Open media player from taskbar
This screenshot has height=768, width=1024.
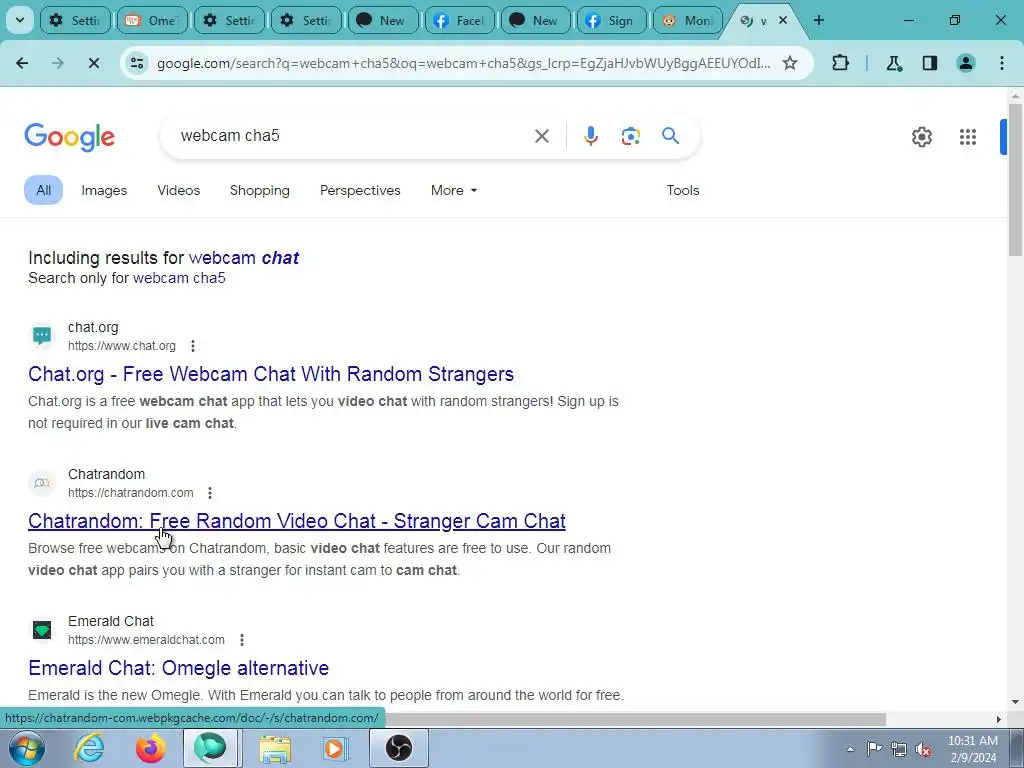(336, 747)
